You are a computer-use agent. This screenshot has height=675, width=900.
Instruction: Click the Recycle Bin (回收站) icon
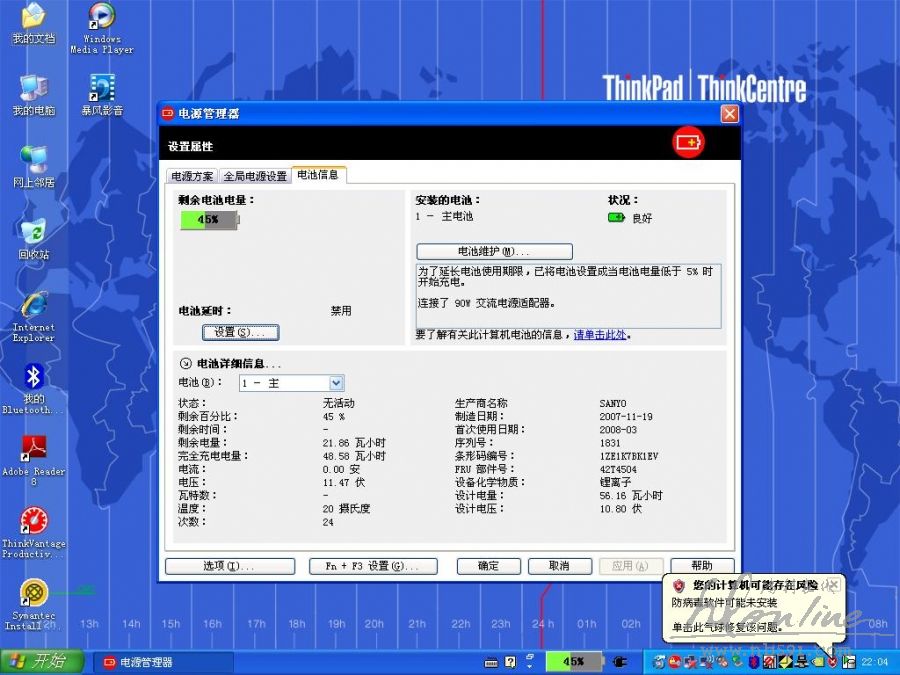coord(33,232)
